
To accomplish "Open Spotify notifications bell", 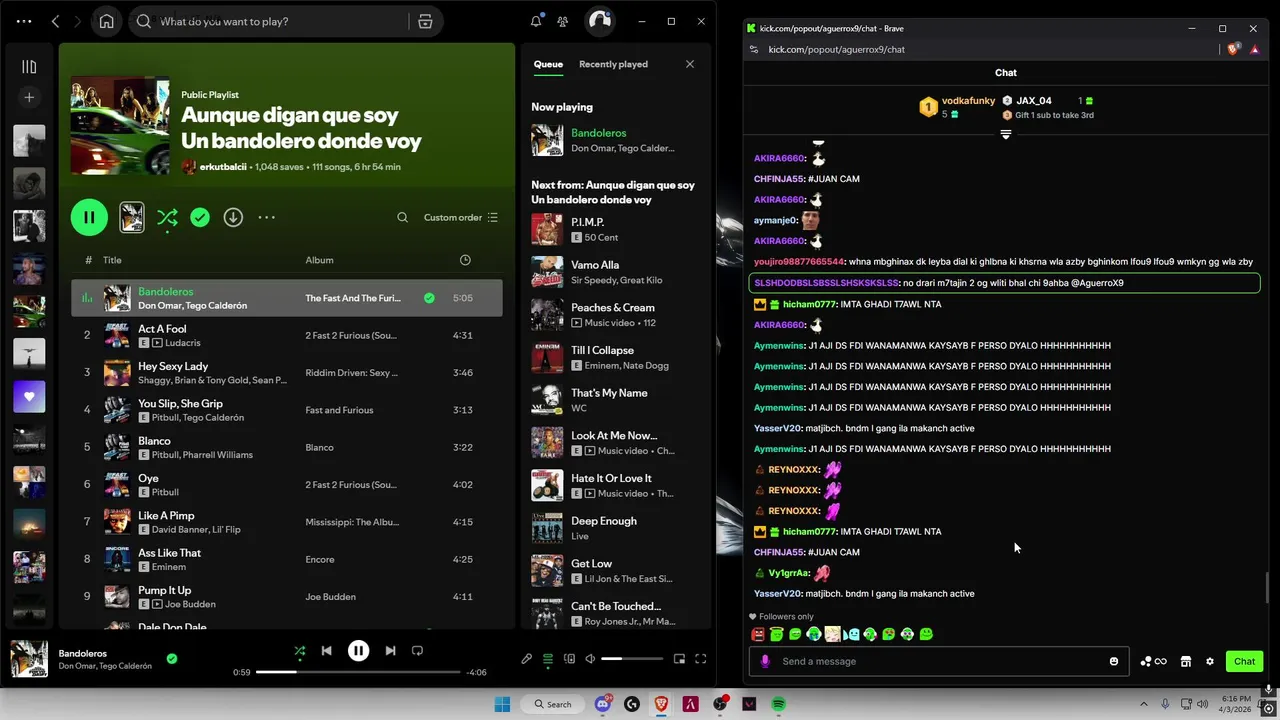I will point(536,21).
